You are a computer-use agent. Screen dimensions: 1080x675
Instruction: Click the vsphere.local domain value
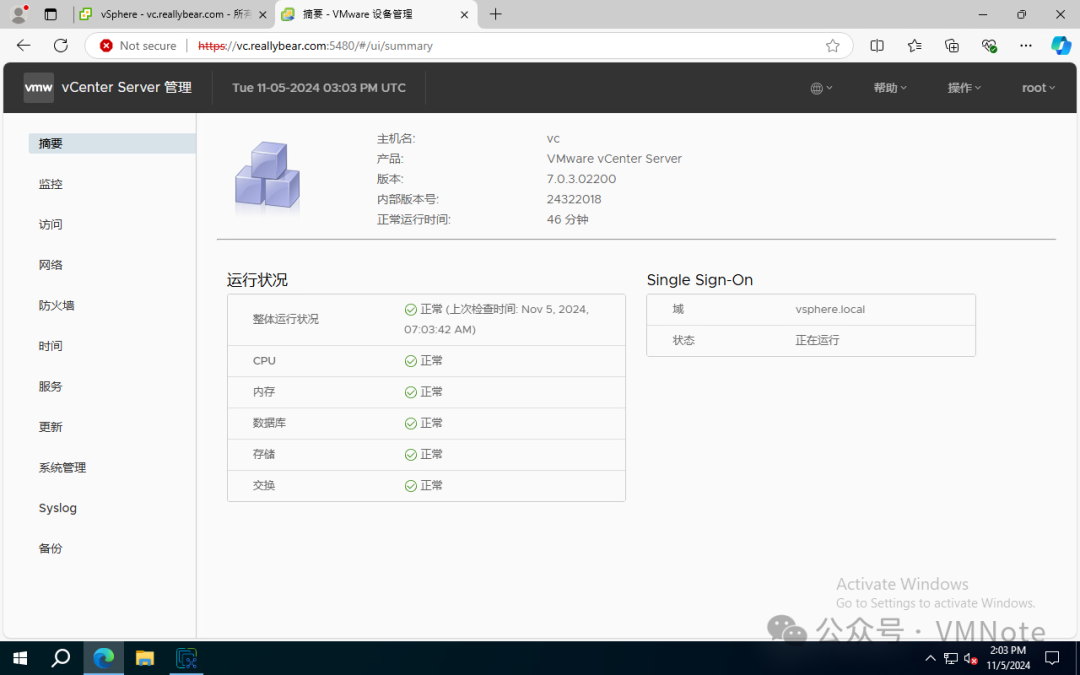[x=830, y=309]
